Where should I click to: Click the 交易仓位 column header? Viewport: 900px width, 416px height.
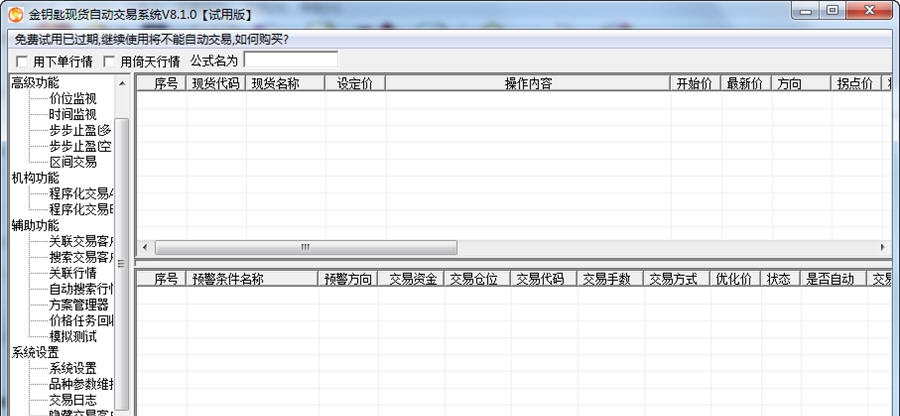(478, 279)
